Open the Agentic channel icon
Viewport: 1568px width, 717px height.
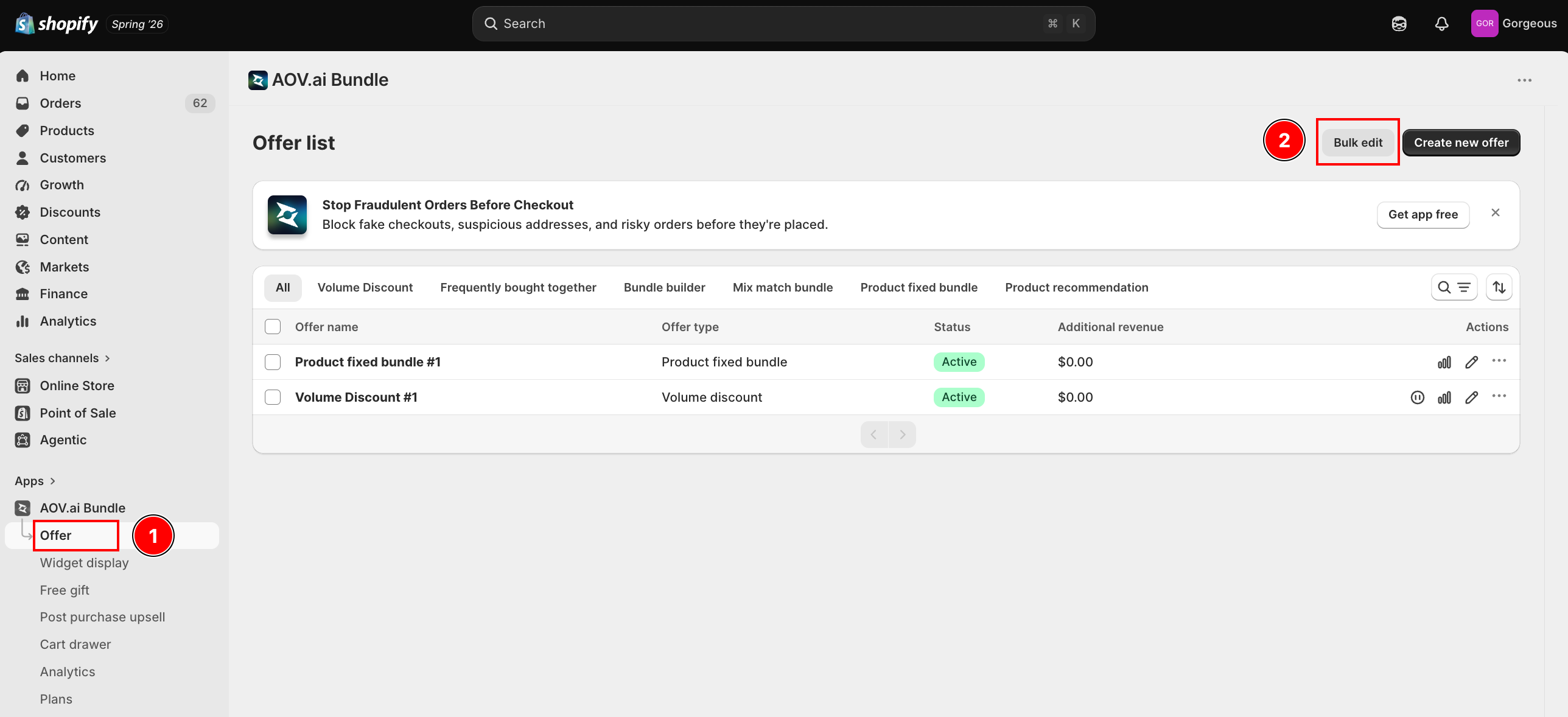click(x=23, y=440)
